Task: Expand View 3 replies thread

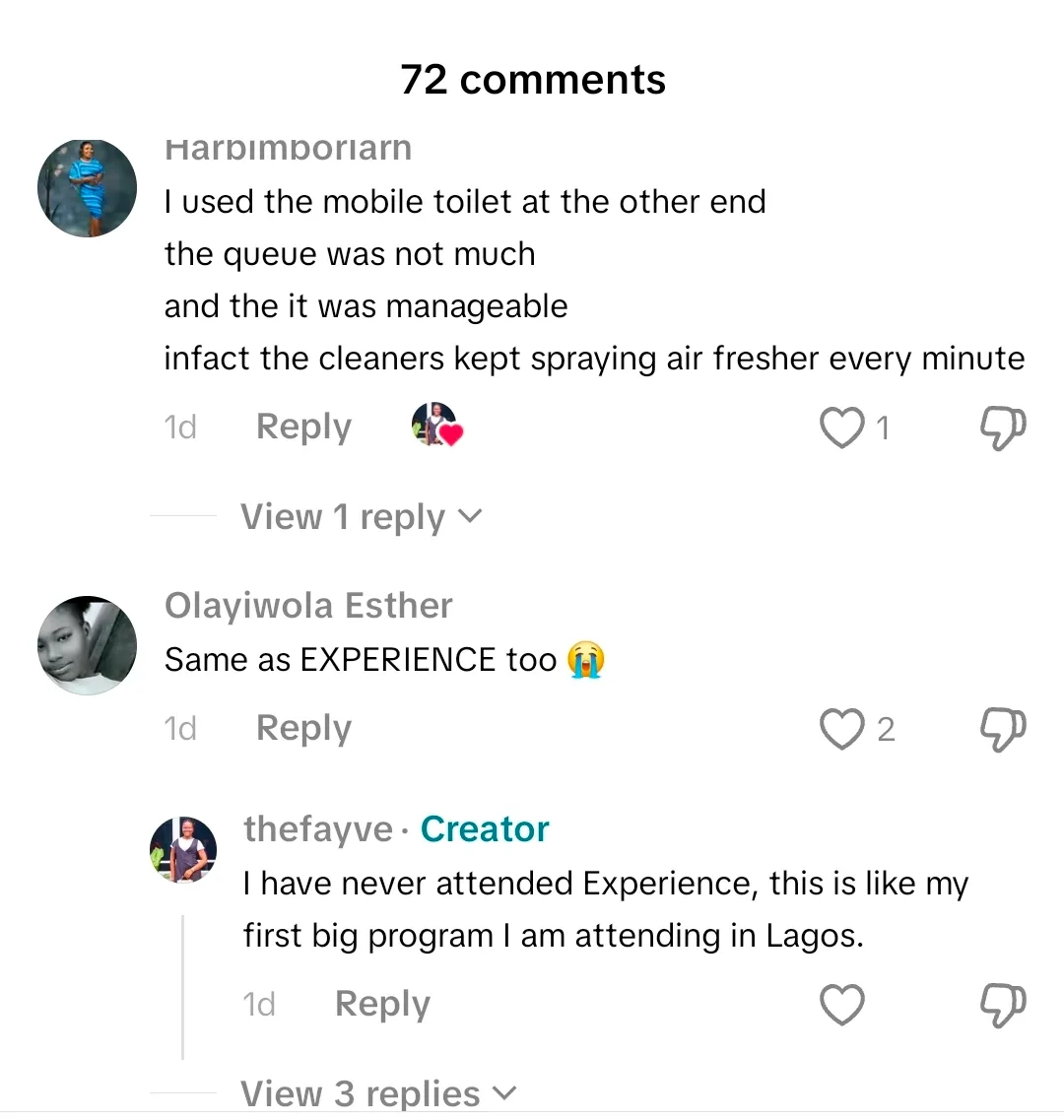Action: click(377, 1092)
